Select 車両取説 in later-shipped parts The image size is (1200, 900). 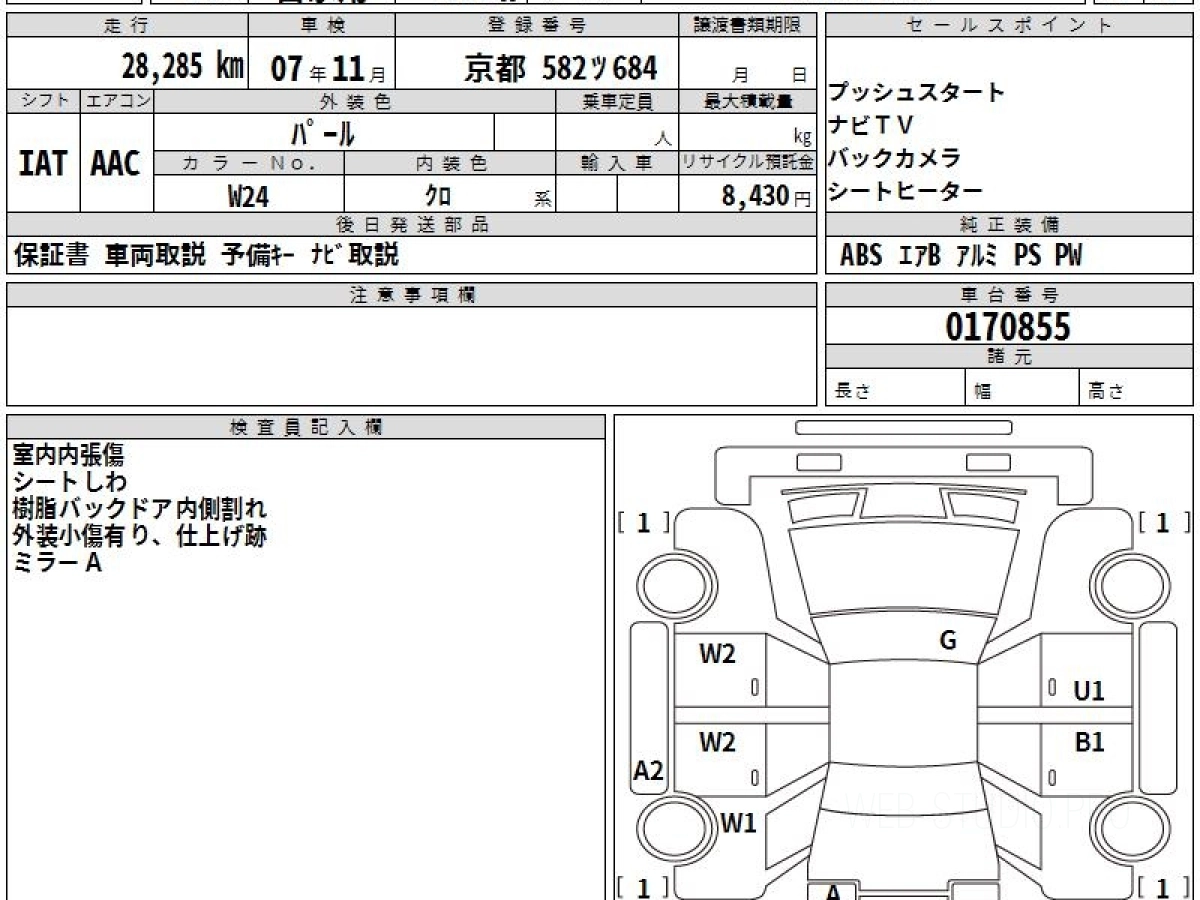point(155,255)
